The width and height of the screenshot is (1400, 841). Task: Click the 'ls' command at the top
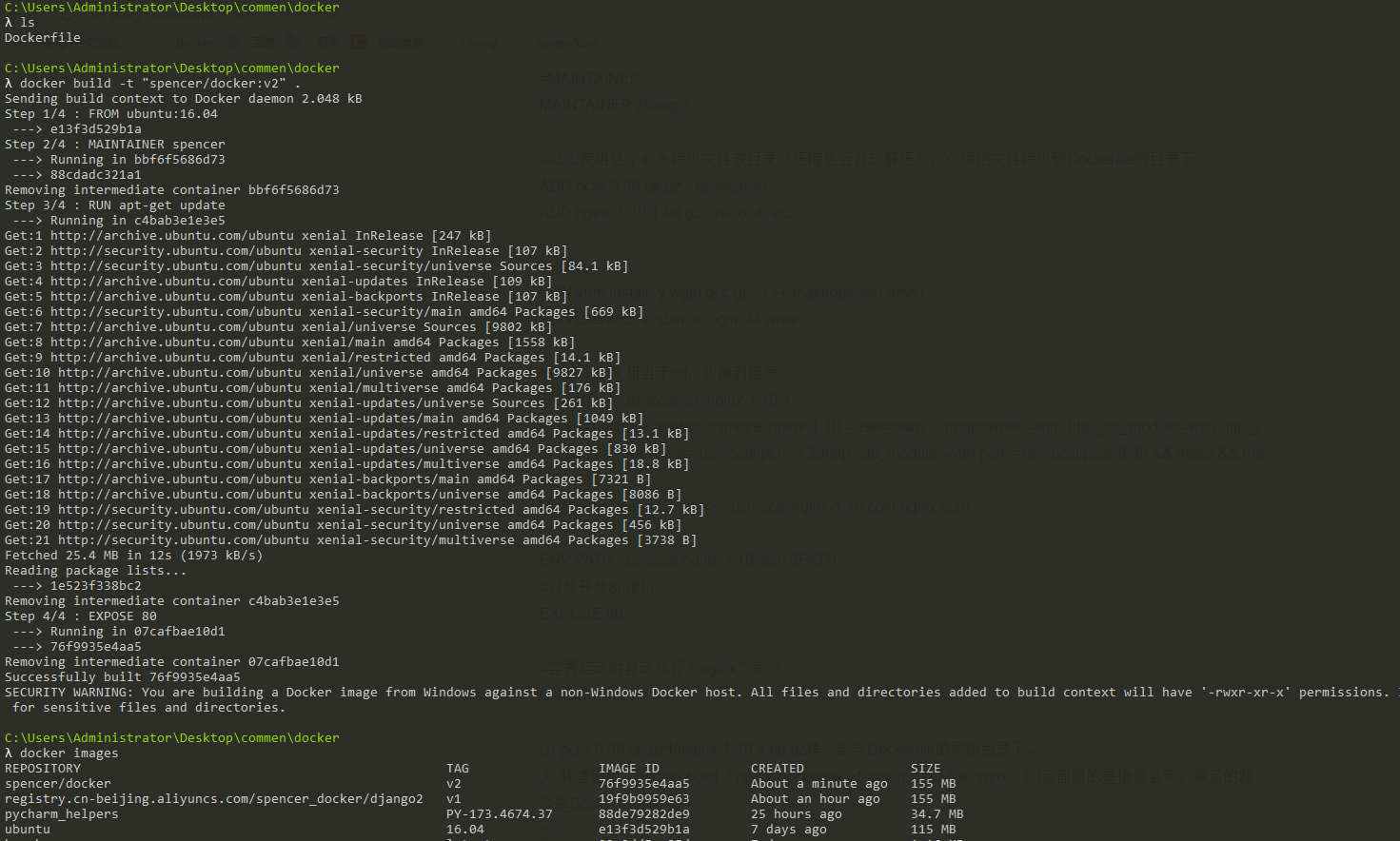[x=20, y=23]
